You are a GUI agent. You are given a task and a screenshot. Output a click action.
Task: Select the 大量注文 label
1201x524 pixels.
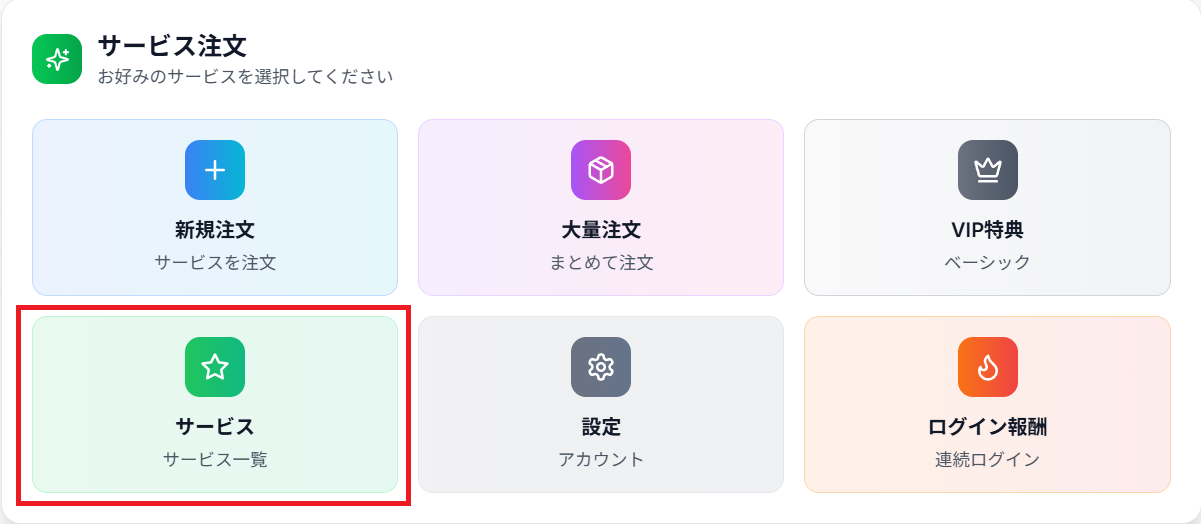[x=601, y=230]
